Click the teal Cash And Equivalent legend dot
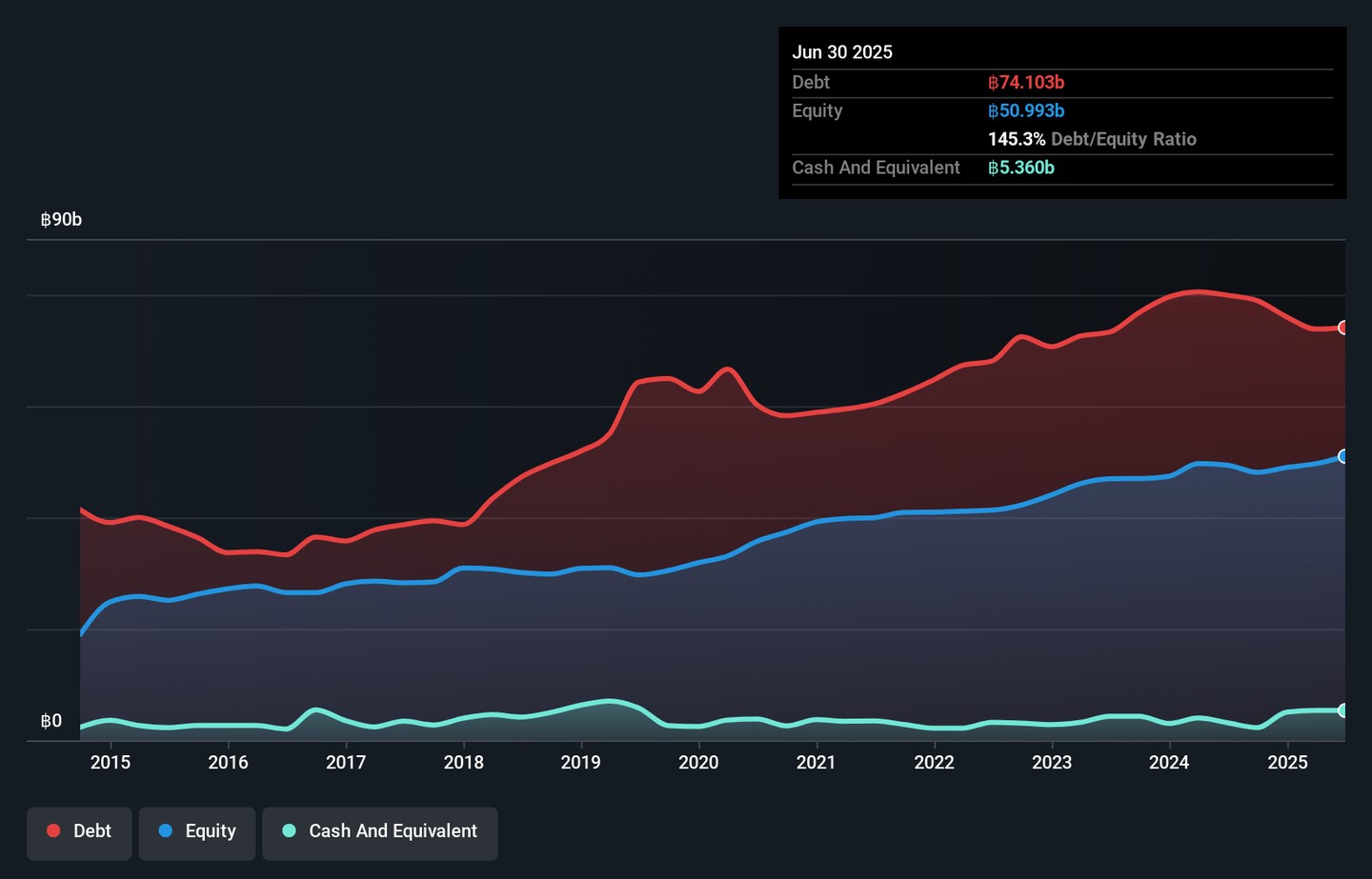1372x879 pixels. [x=290, y=831]
